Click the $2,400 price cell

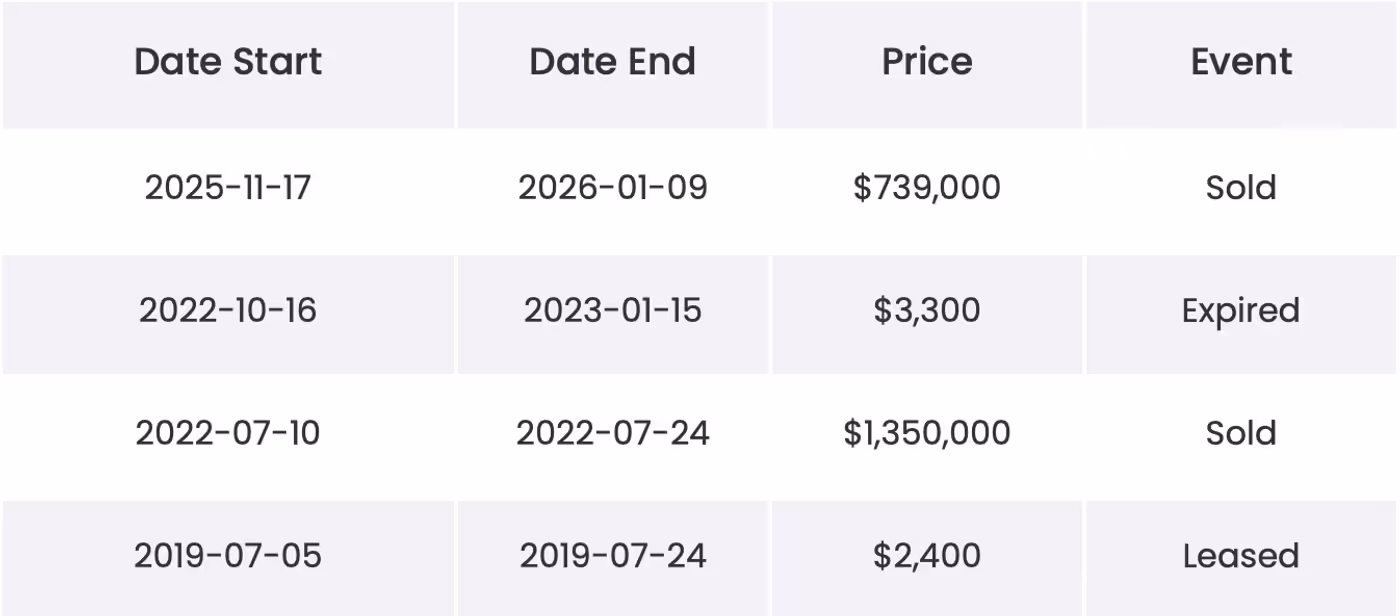point(927,556)
